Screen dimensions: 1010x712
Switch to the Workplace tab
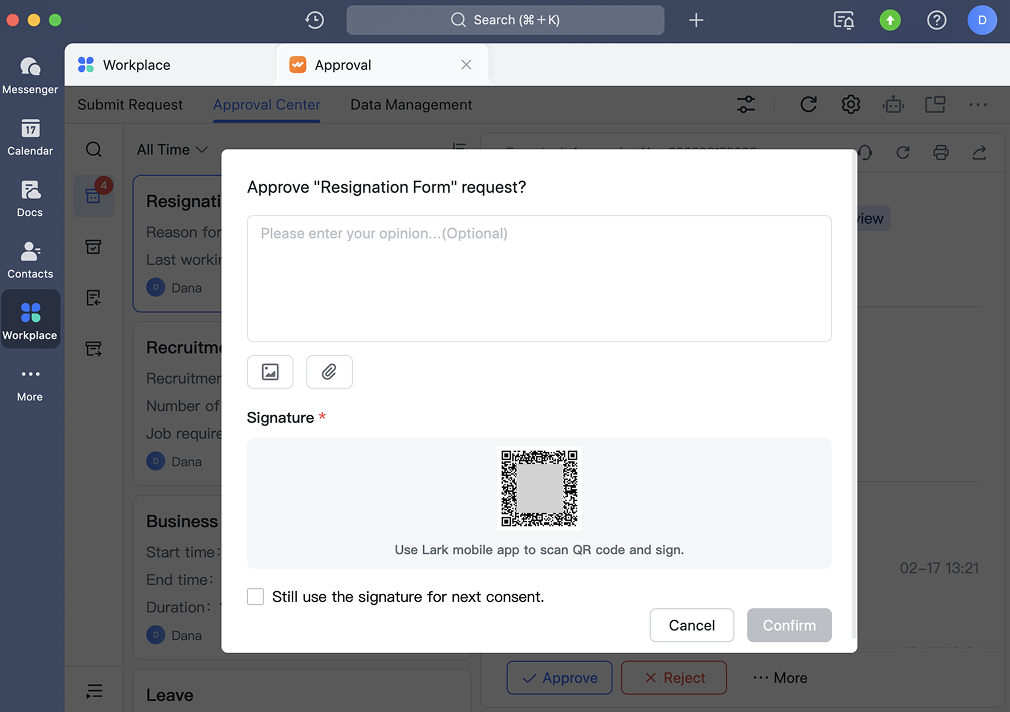tap(137, 65)
